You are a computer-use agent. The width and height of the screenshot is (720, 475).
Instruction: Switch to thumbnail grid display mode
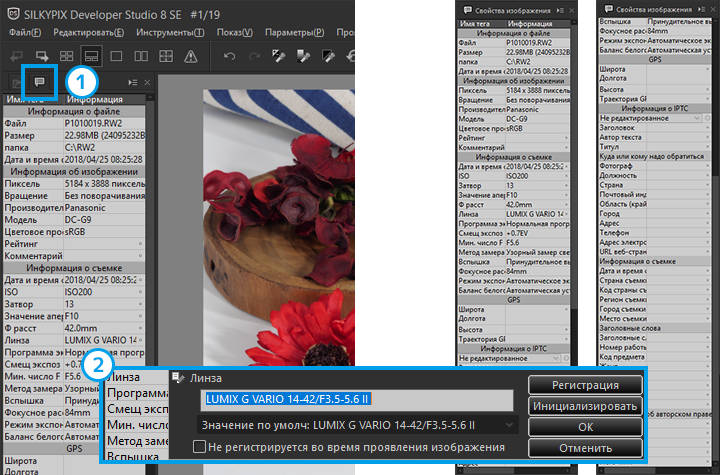point(67,57)
